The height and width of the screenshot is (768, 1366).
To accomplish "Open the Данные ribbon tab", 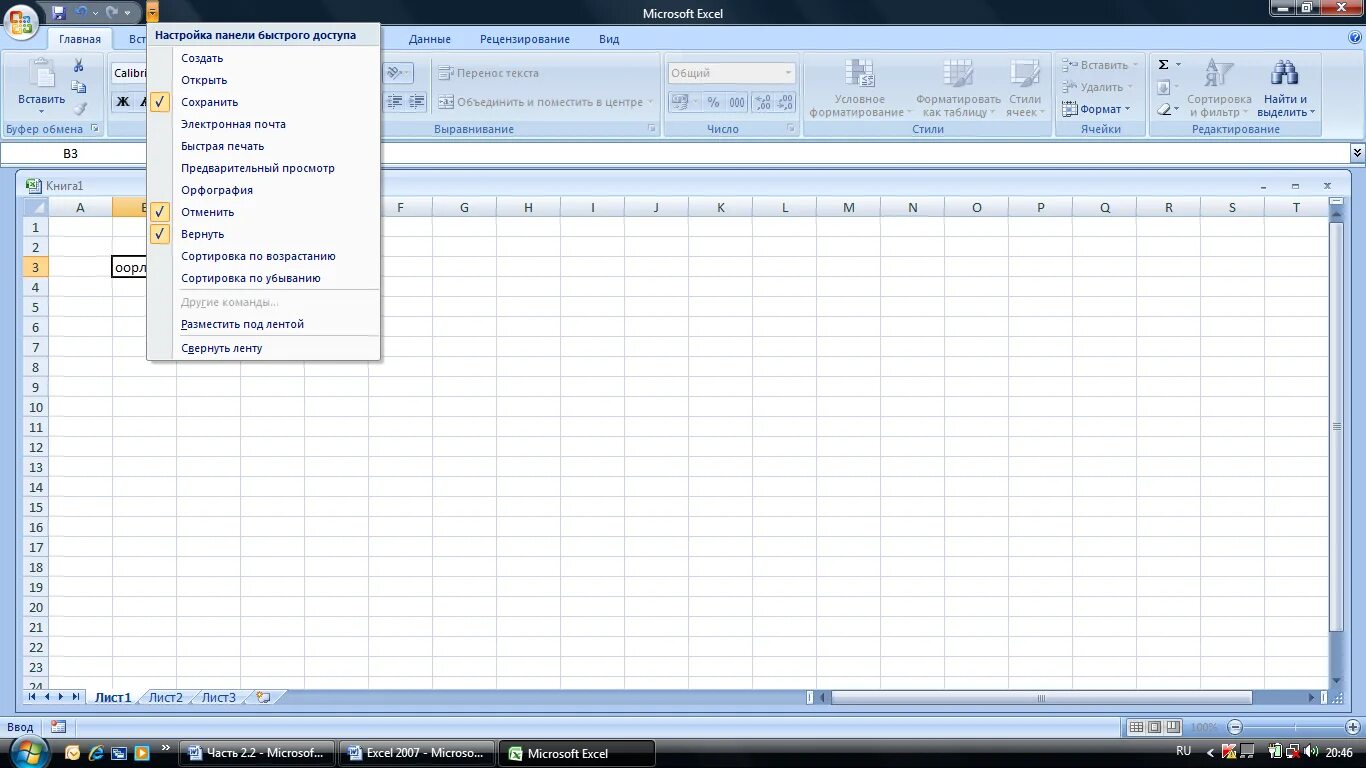I will (x=430, y=39).
